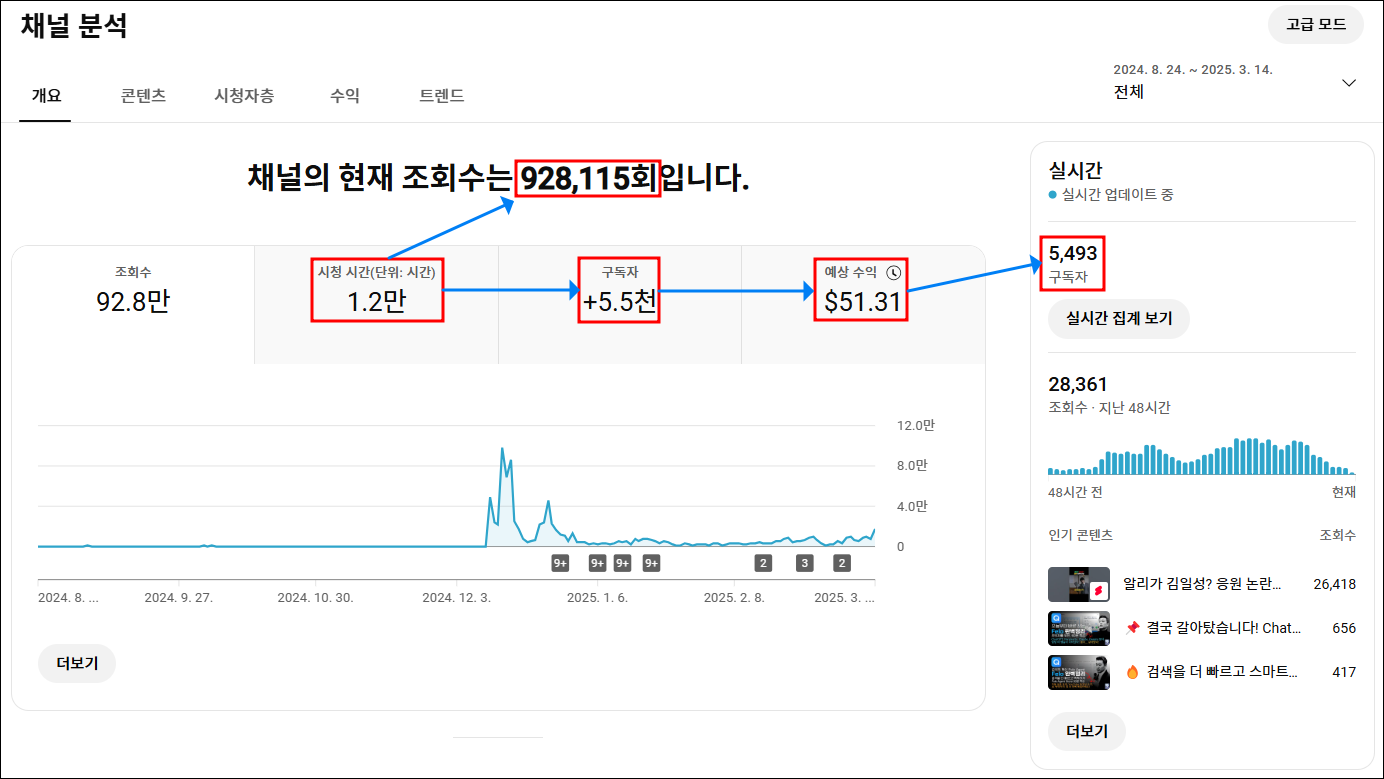Select the 수익 tab
This screenshot has width=1384, height=779.
(344, 96)
